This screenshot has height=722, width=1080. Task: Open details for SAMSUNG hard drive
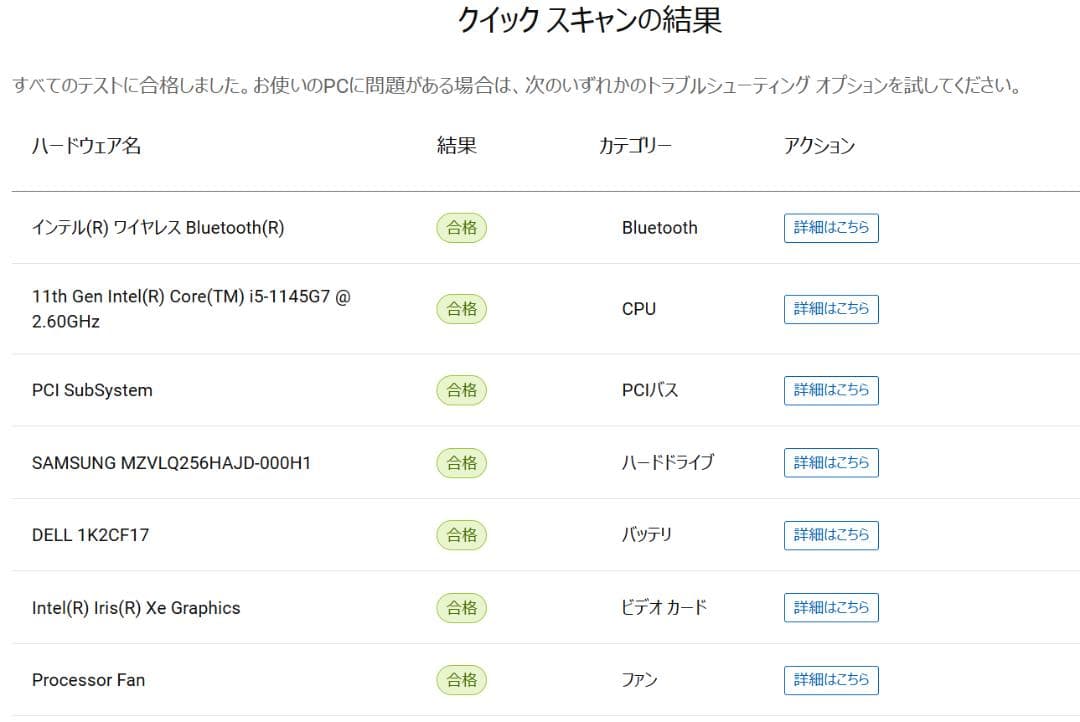[831, 463]
